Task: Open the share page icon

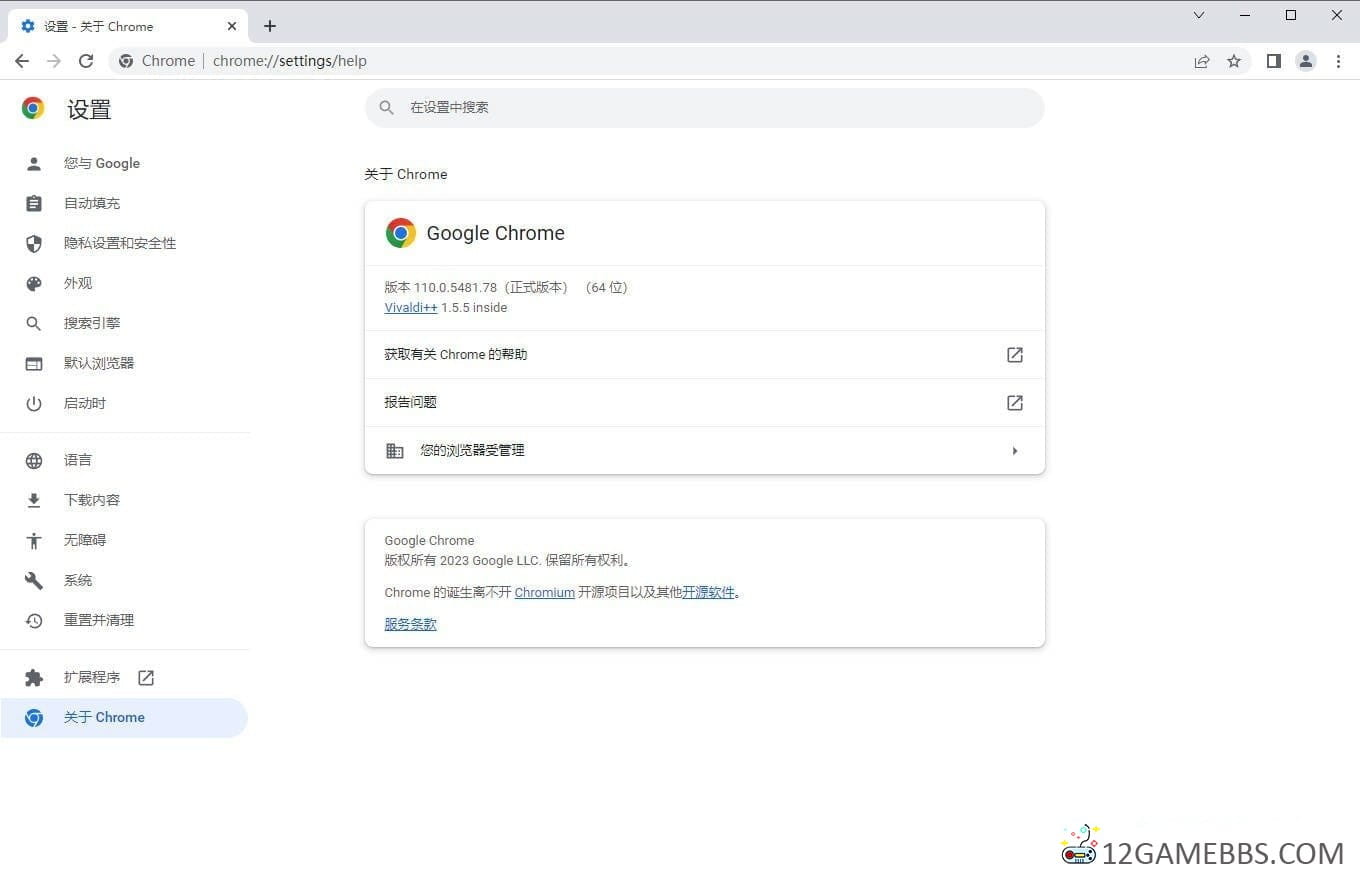Action: coord(1202,61)
